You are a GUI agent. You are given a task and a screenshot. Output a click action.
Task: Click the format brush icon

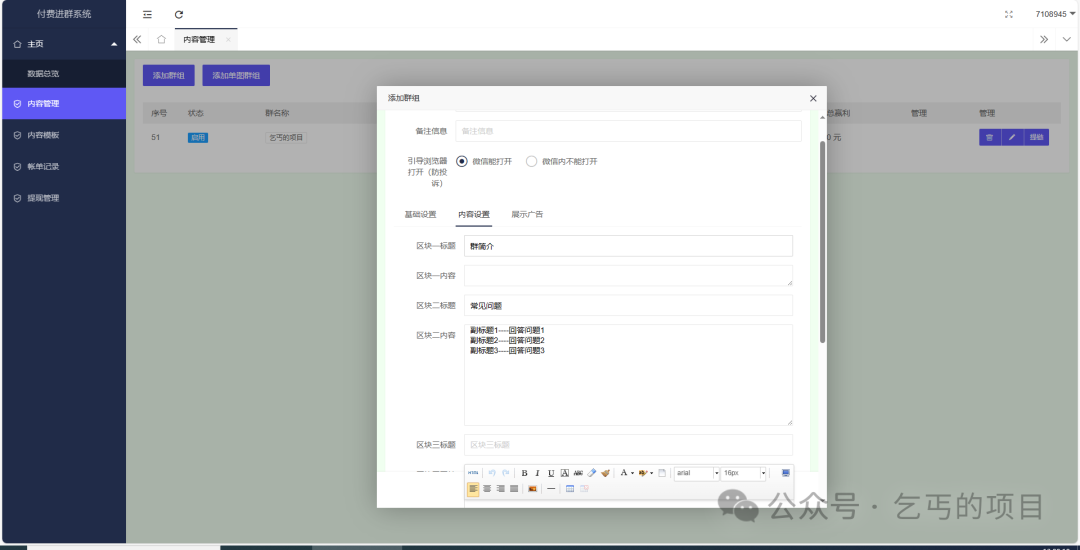click(605, 473)
